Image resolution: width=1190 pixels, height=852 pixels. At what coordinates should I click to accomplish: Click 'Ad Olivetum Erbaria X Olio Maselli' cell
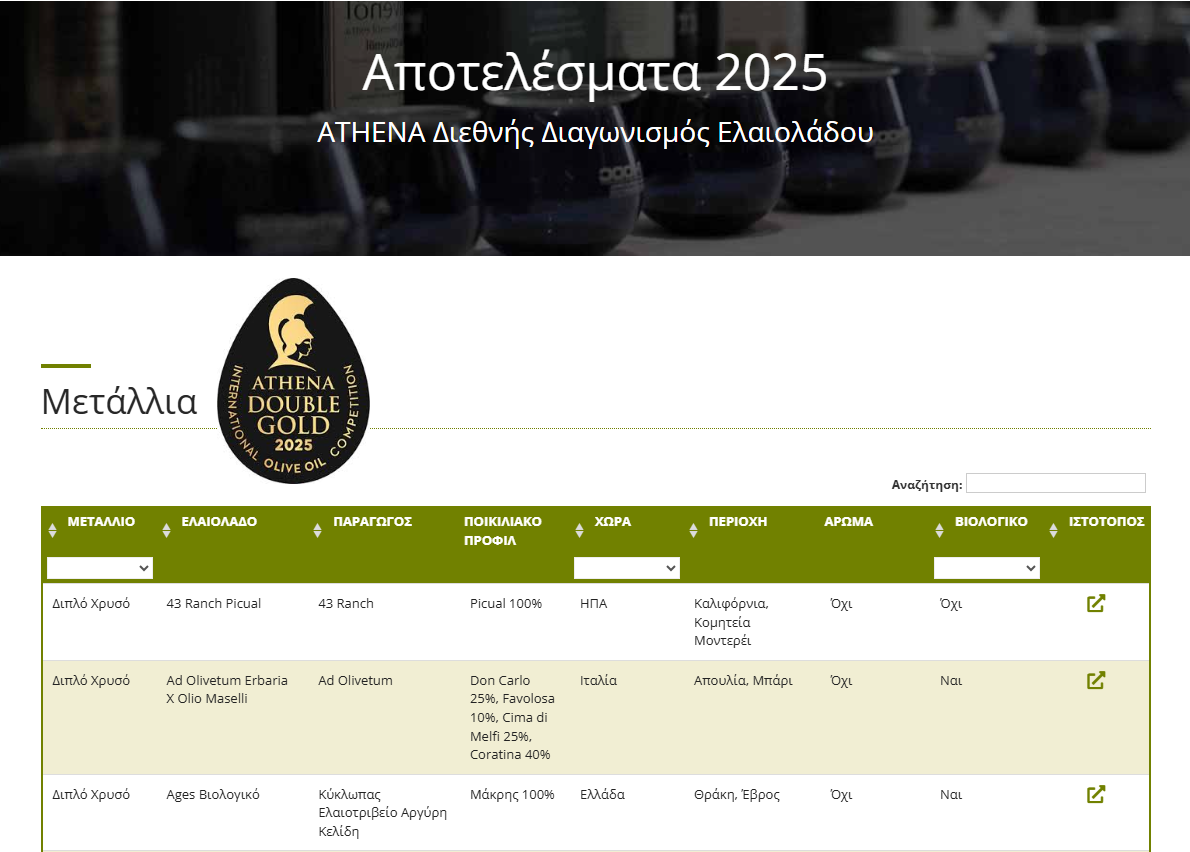point(227,689)
